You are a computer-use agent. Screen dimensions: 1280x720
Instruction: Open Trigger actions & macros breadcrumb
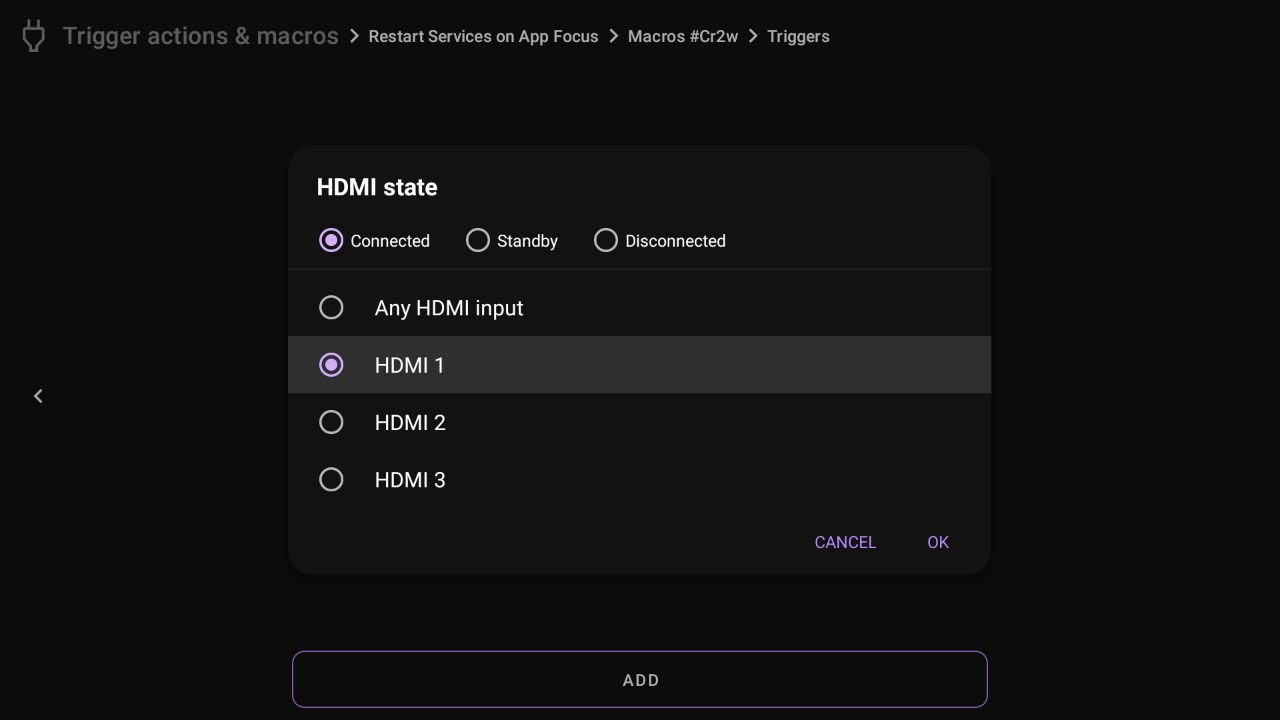pyautogui.click(x=200, y=36)
